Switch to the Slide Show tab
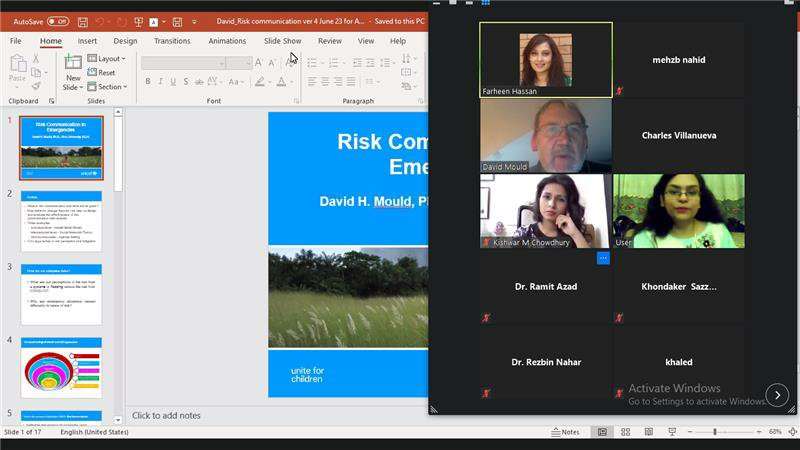Viewport: 800px width, 450px height. (x=282, y=41)
